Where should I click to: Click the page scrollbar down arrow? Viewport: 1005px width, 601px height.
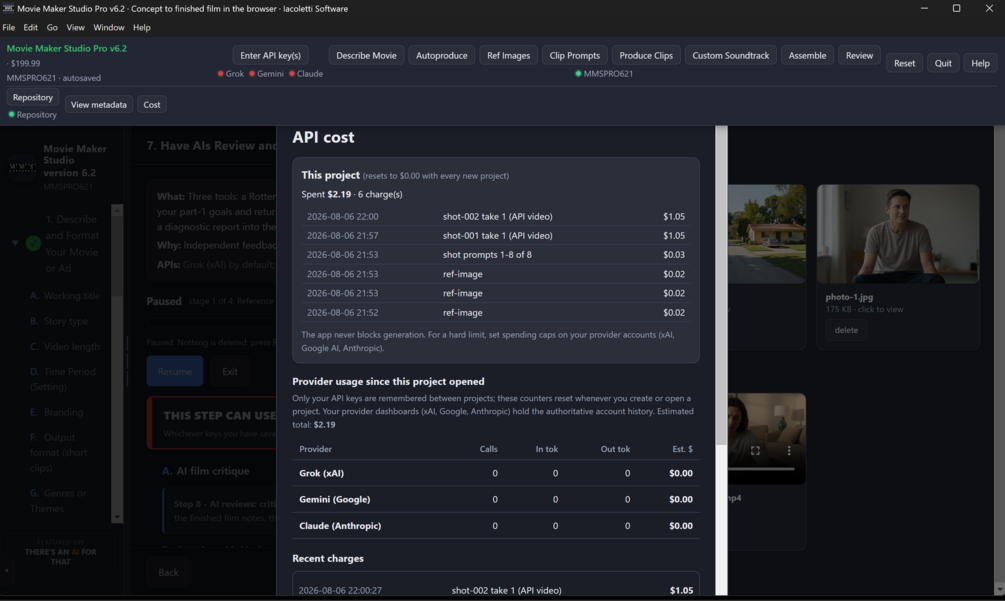(x=999, y=588)
